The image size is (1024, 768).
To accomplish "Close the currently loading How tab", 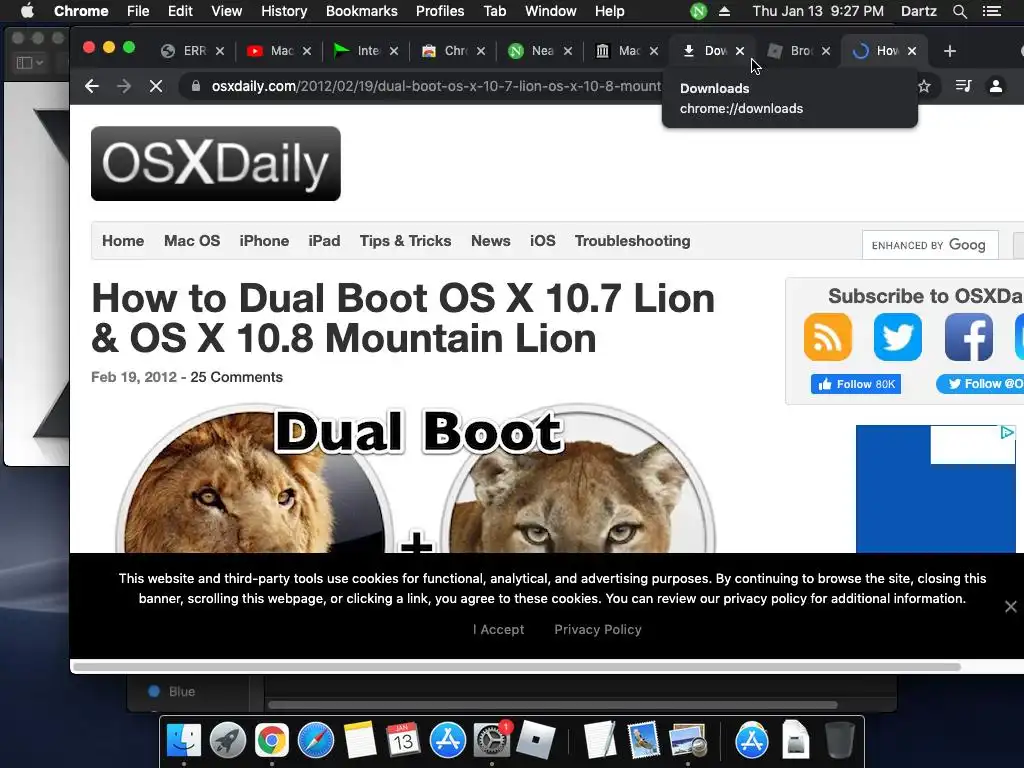I will (x=912, y=51).
